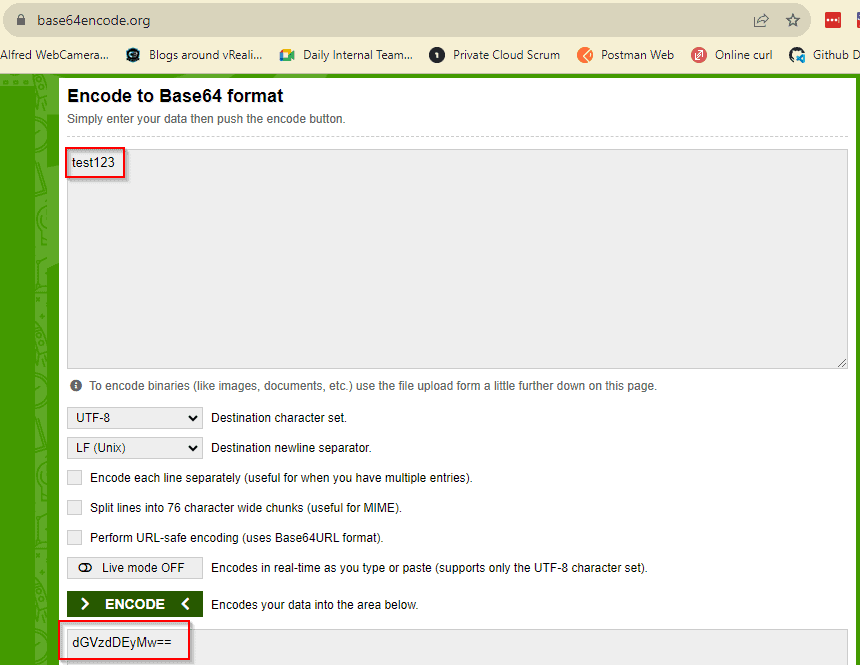Viewport: 860px width, 665px height.
Task: Click the base64encode.org address bar URL
Action: (94, 20)
